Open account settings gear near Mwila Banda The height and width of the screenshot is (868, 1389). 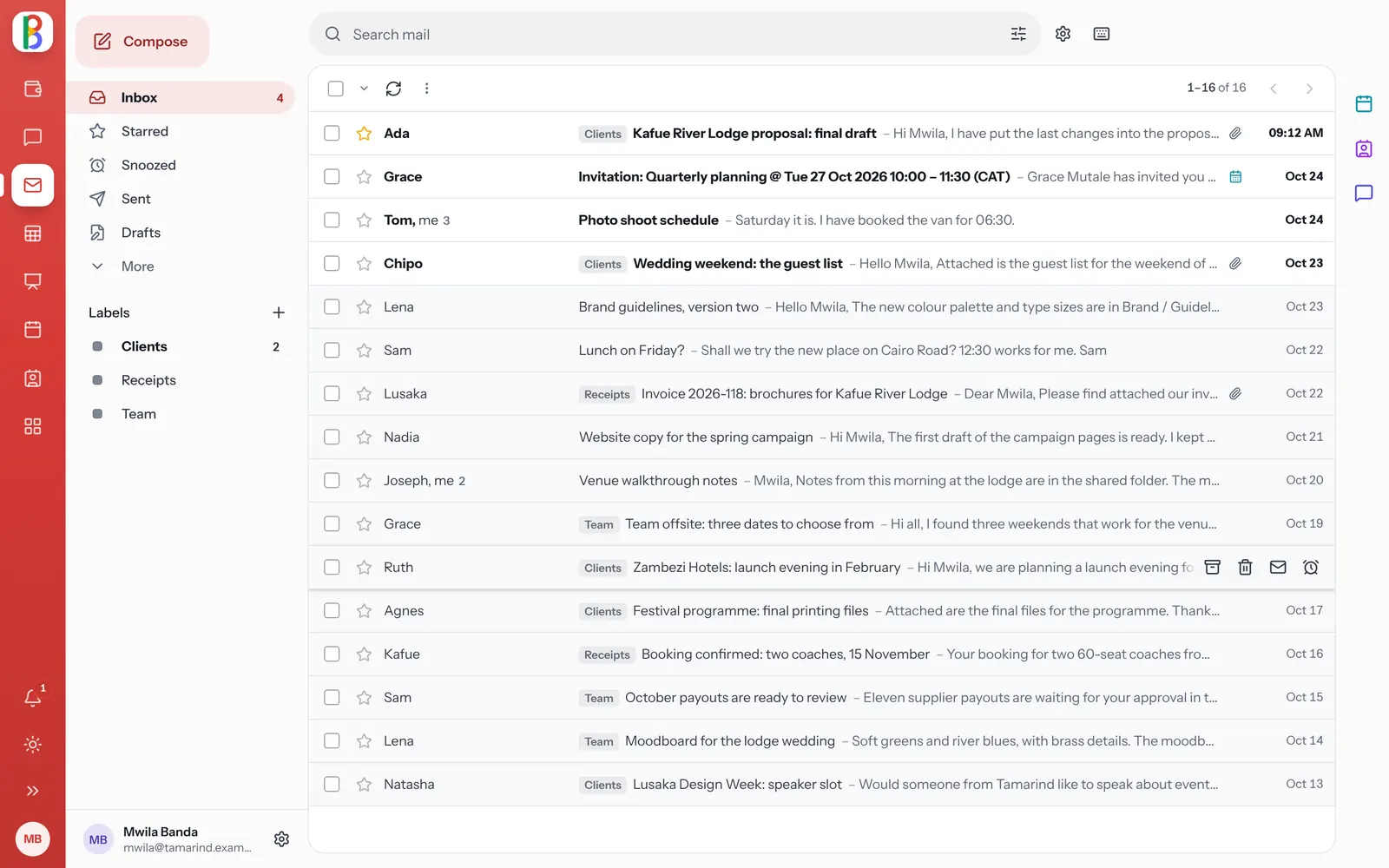281,839
